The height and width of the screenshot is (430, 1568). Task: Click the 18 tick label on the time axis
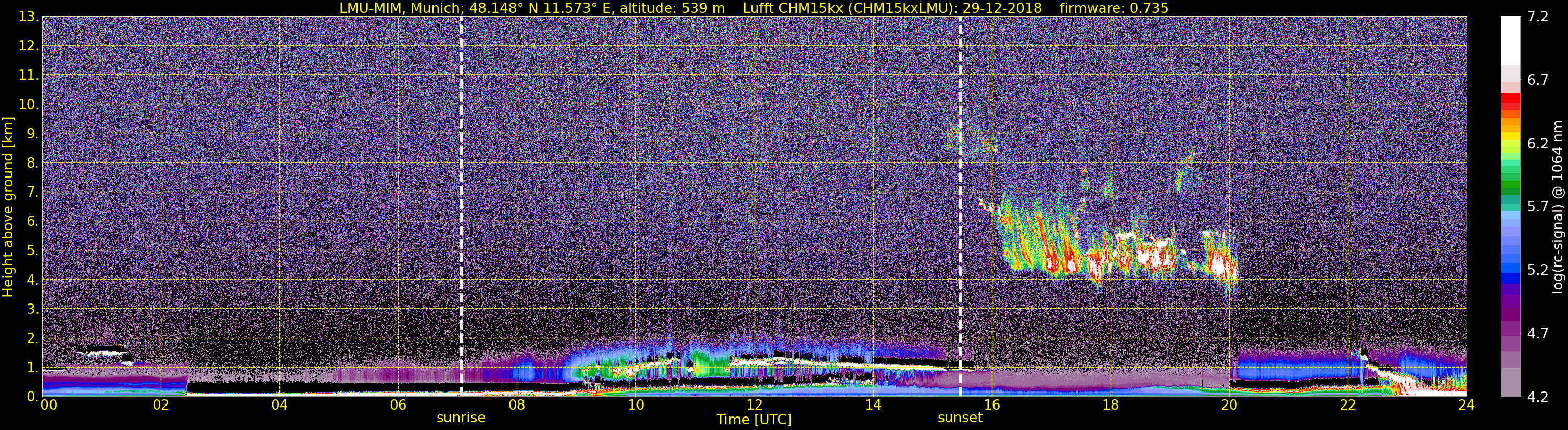[1110, 406]
